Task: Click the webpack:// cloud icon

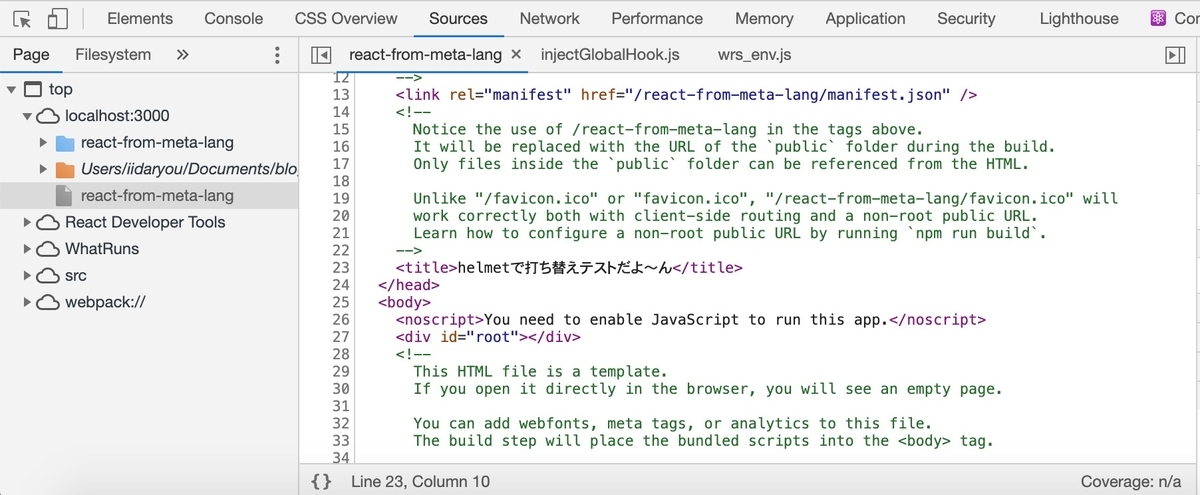Action: tap(49, 302)
